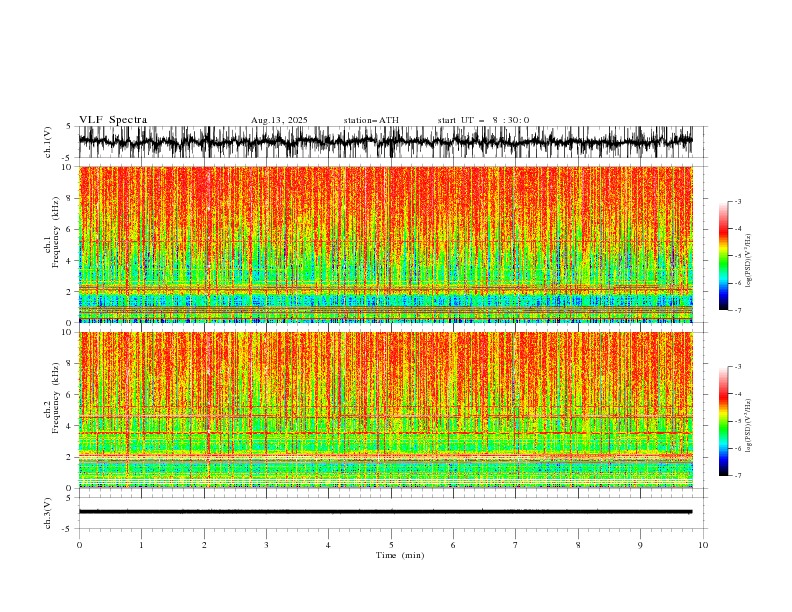Screen dimensions: 792x612
Task: Click the "5" tick on ch.1(V) axis
Action: [69, 126]
